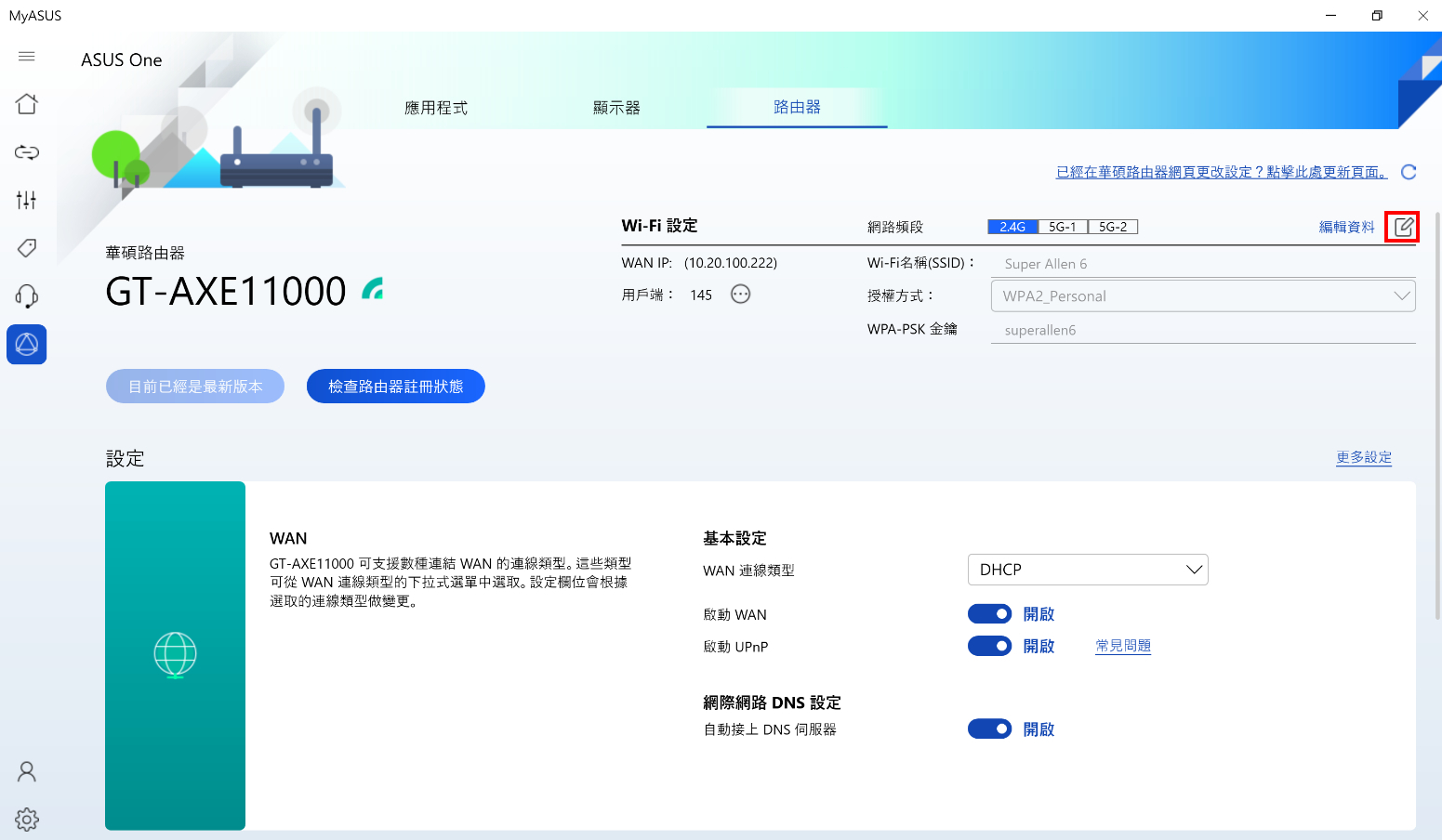The height and width of the screenshot is (840, 1442).
Task: Click the 網際網路 DNS 設定 heading
Action: [772, 702]
